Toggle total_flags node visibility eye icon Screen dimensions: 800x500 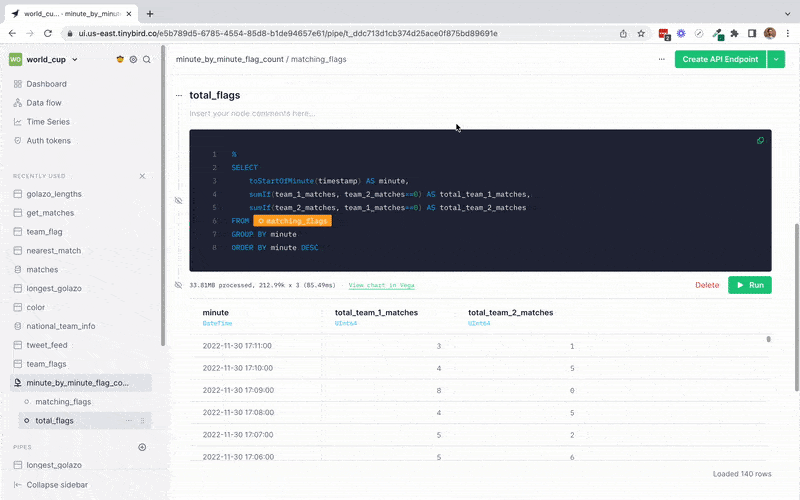click(x=179, y=200)
